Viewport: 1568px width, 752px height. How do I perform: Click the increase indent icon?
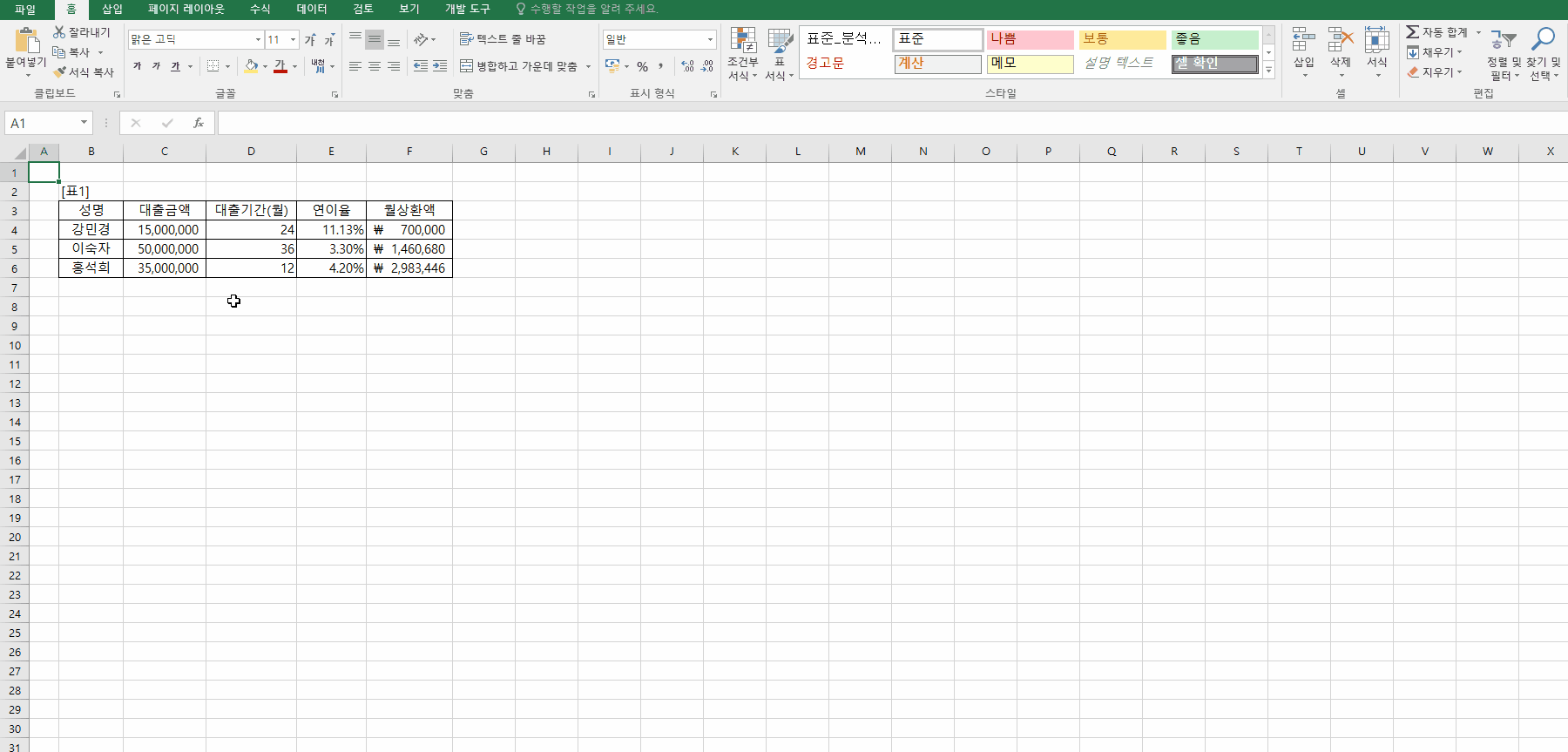pos(440,66)
